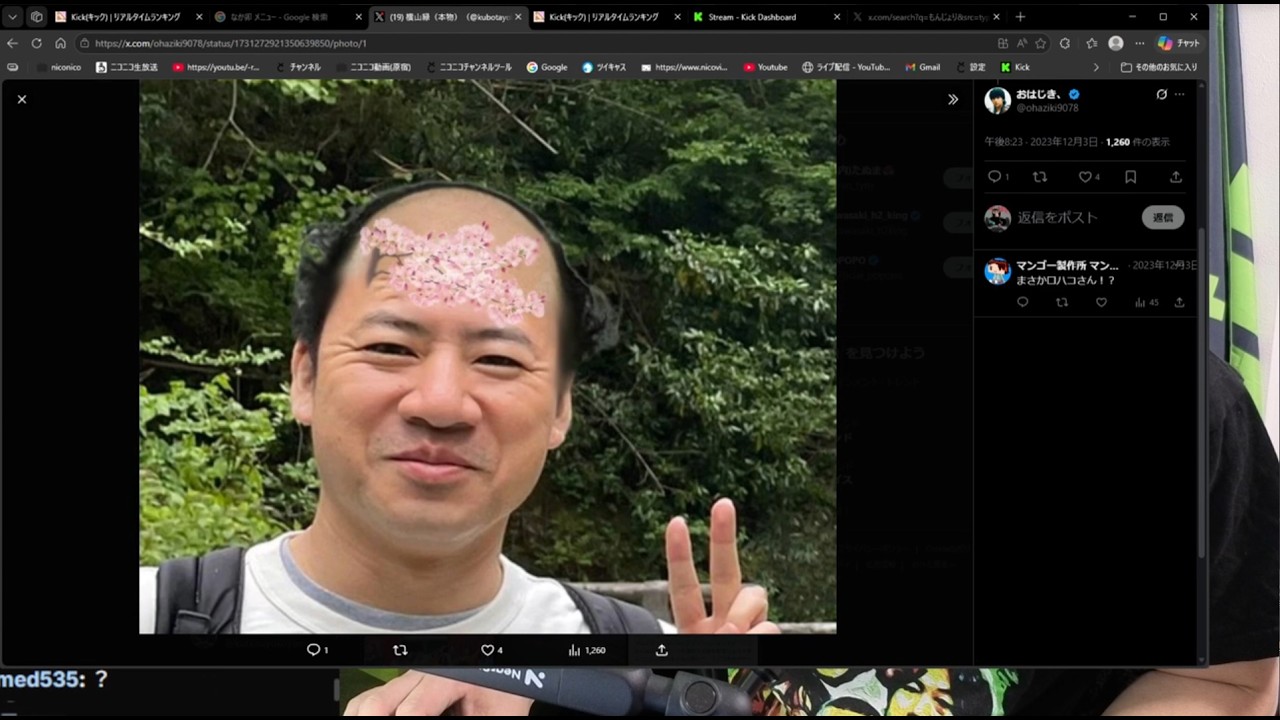1280x720 pixels.
Task: Open the マンゴー製作所 reply author name
Action: [x=1067, y=265]
